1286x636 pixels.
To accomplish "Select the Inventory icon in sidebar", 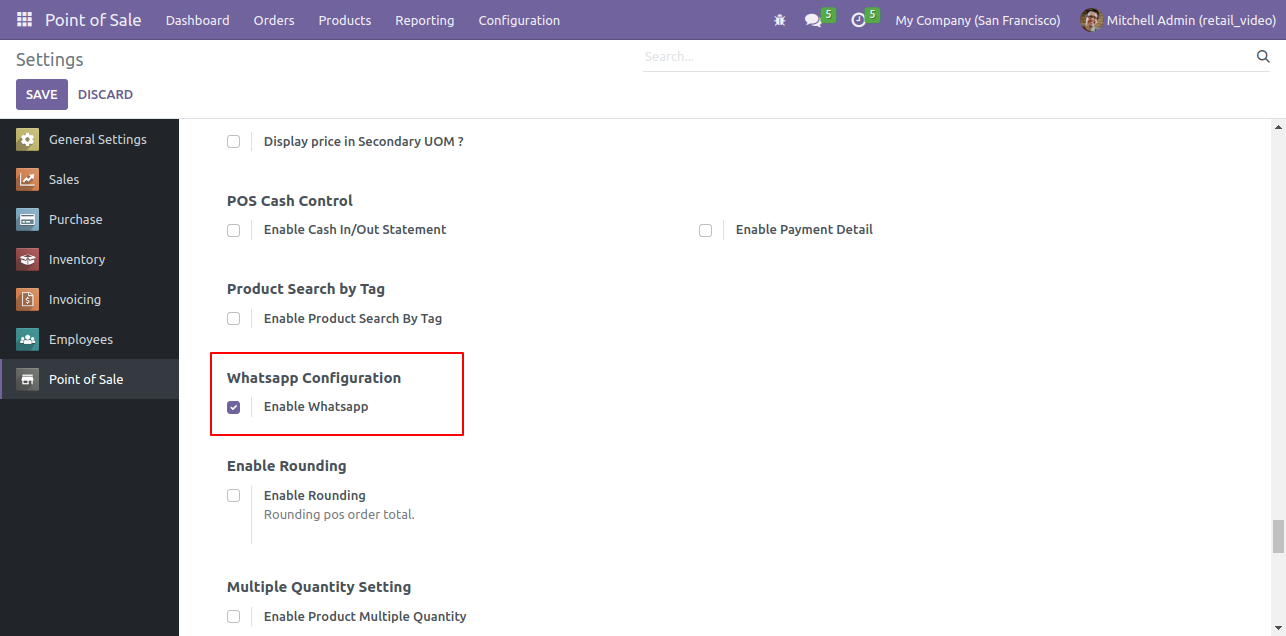I will coord(28,260).
